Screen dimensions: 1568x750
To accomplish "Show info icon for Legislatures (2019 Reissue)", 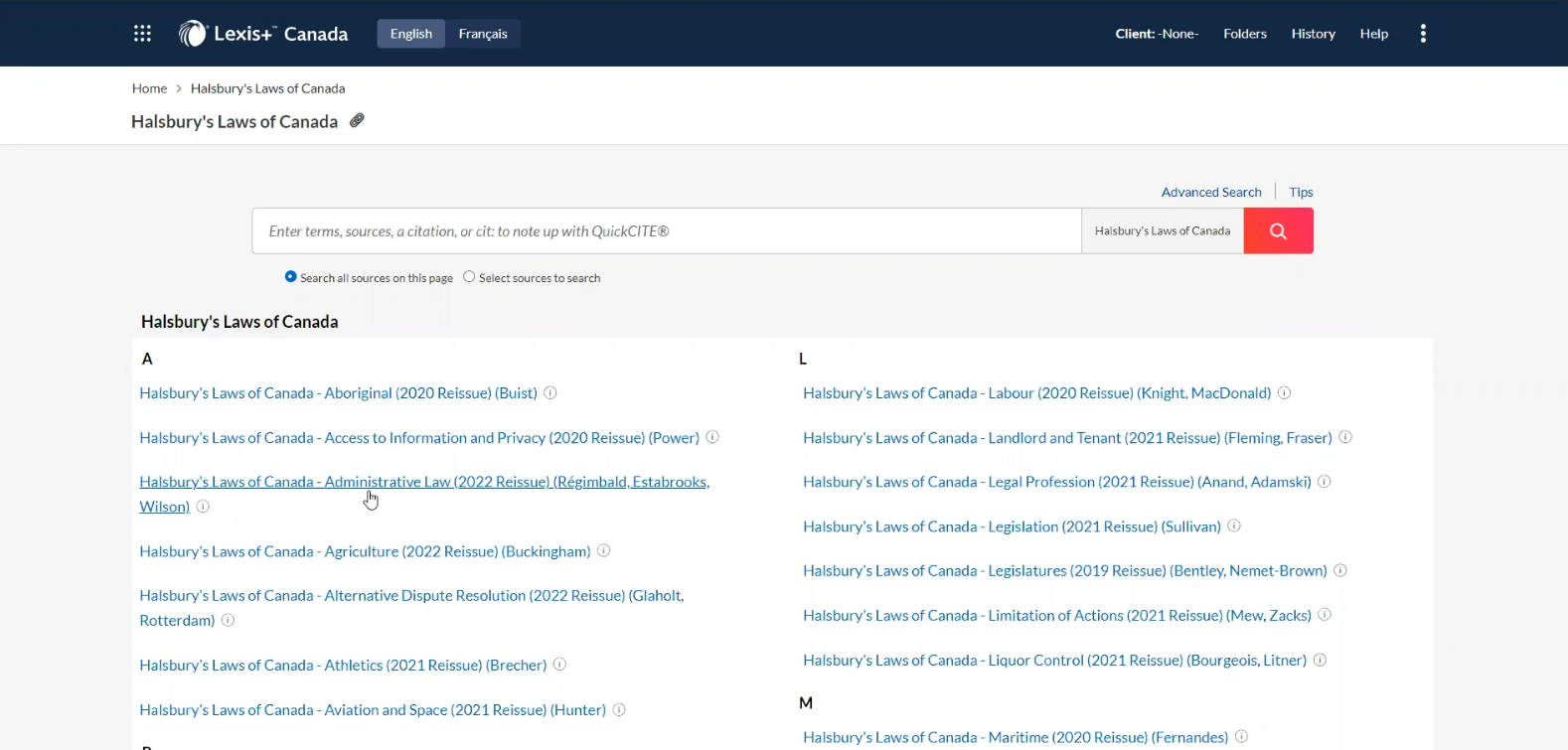I will [x=1340, y=570].
